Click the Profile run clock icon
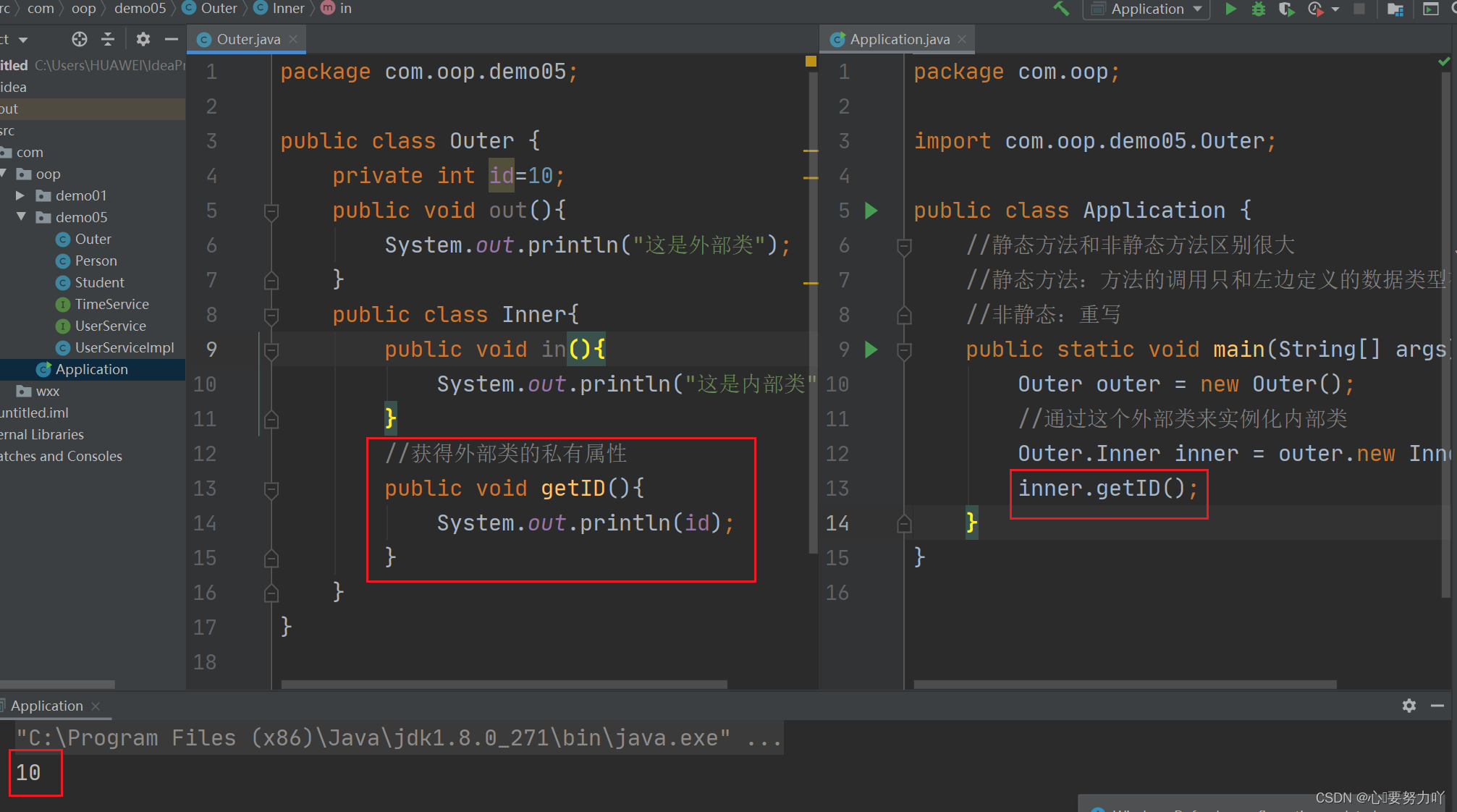 (1315, 9)
